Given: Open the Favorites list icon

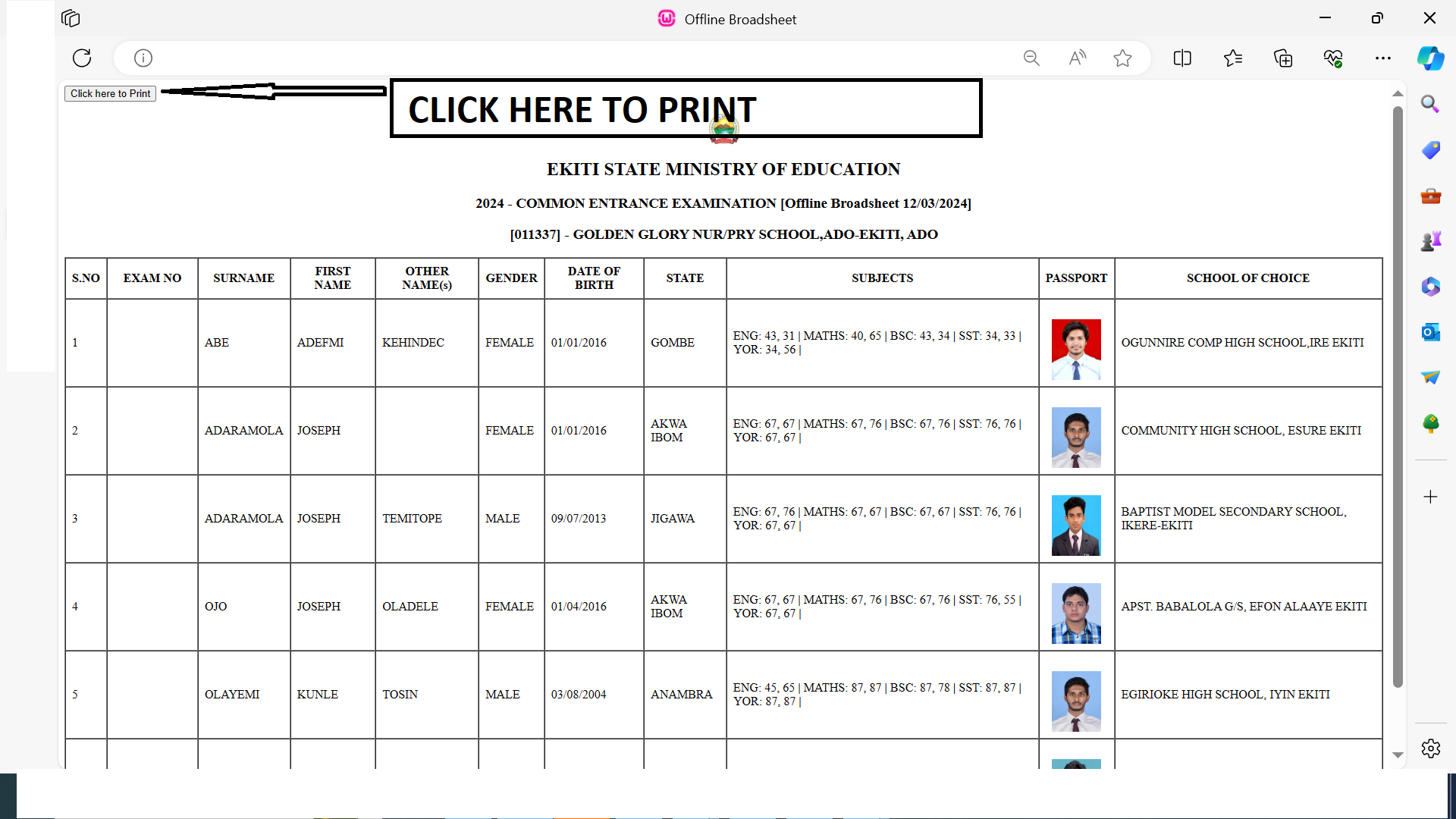Looking at the screenshot, I should (x=1233, y=58).
